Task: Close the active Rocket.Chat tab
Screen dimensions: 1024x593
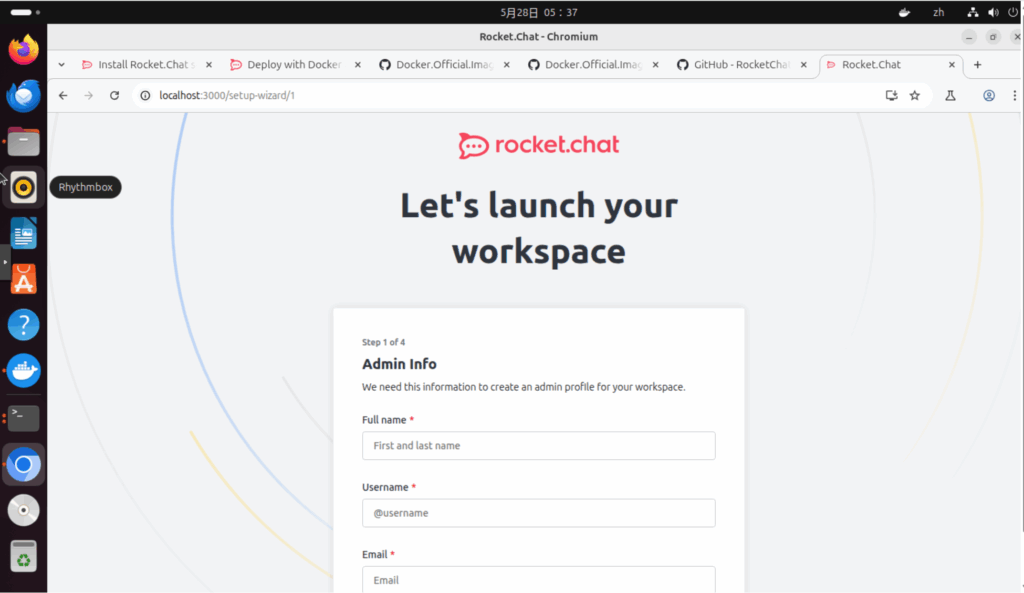Action: point(952,65)
